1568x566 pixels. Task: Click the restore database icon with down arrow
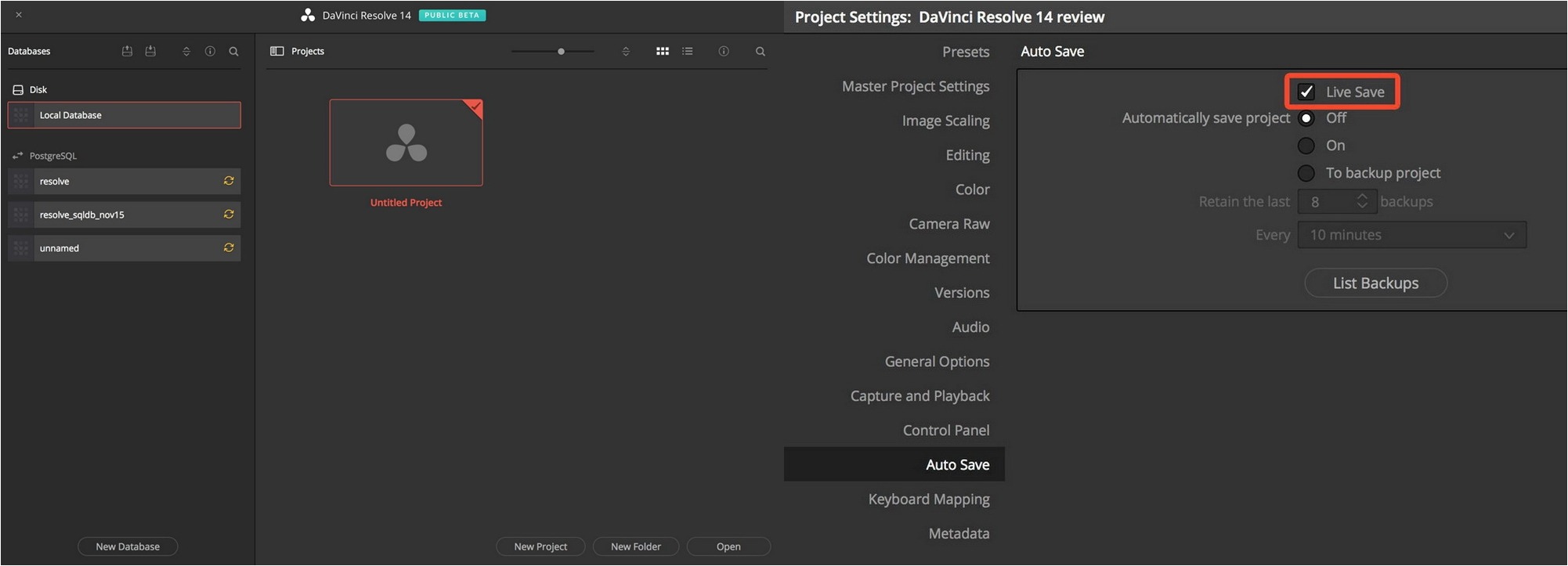[150, 51]
